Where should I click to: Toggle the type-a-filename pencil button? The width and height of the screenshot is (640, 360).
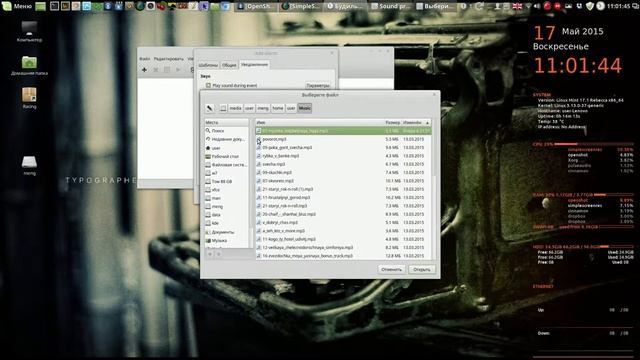click(209, 108)
